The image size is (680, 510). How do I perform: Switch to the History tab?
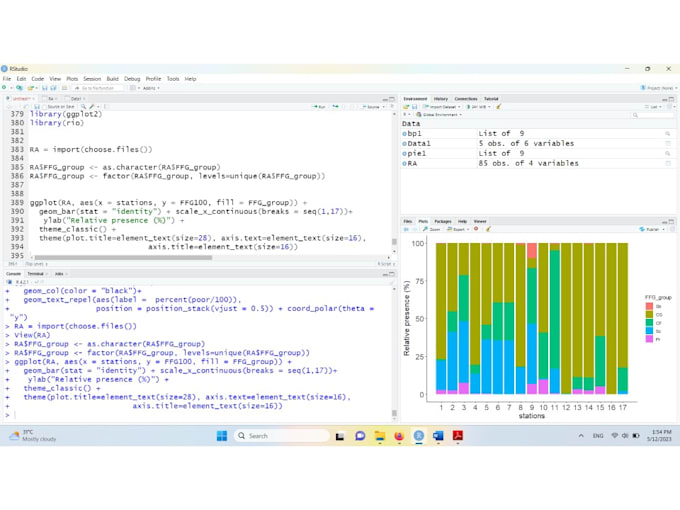(x=441, y=99)
